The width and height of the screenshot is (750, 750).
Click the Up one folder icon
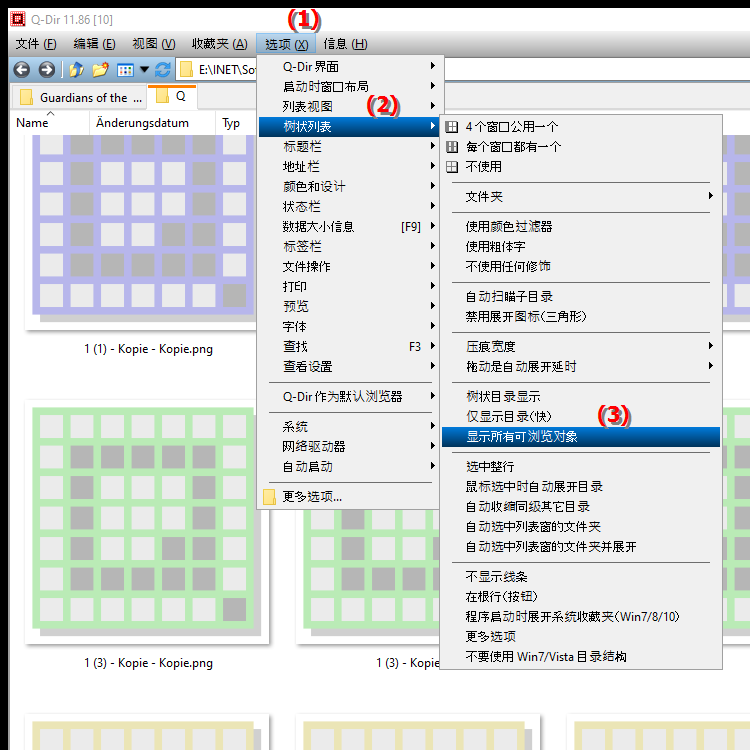pos(77,70)
